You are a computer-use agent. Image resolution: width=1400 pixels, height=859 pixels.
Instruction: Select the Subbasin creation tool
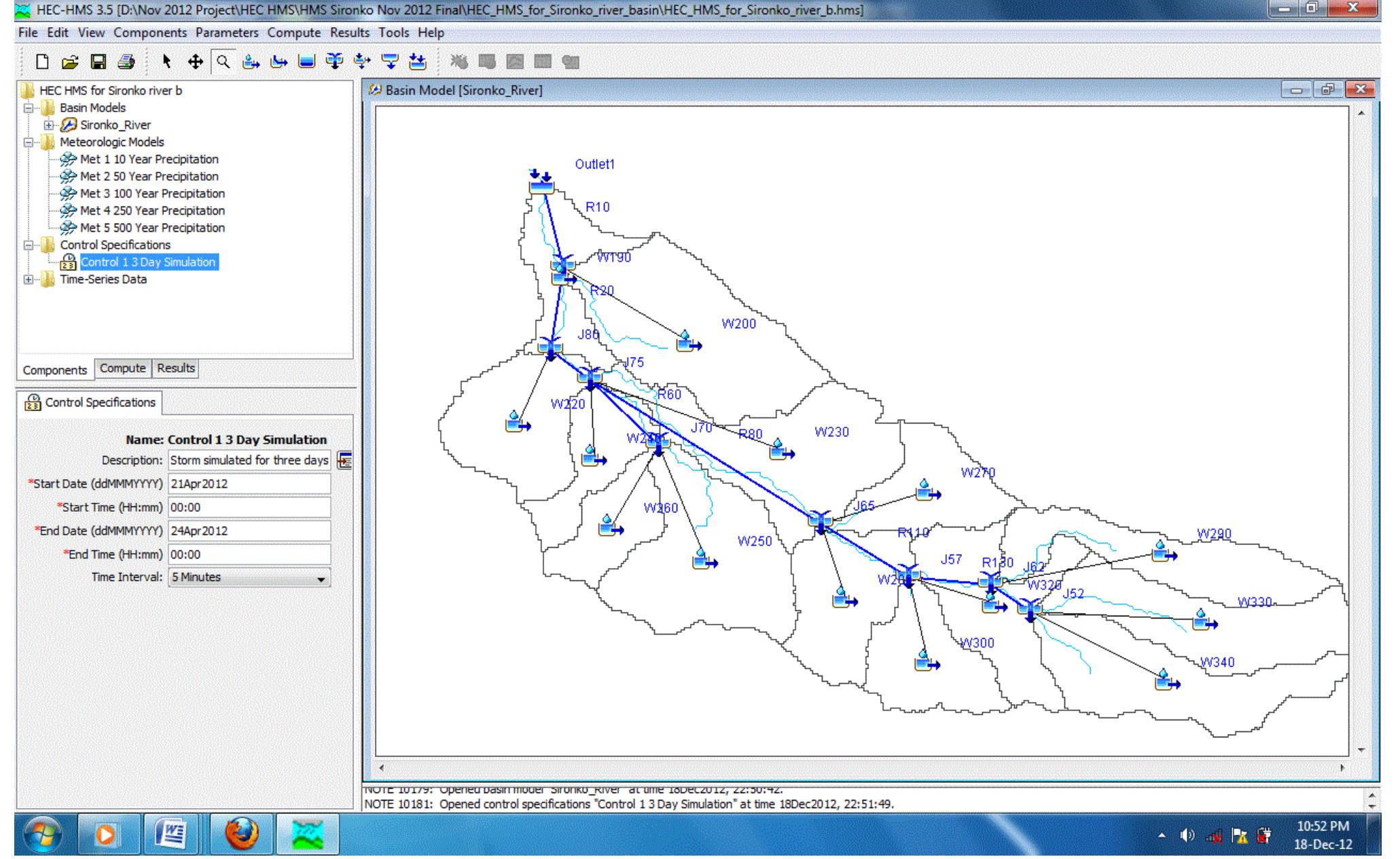(251, 62)
